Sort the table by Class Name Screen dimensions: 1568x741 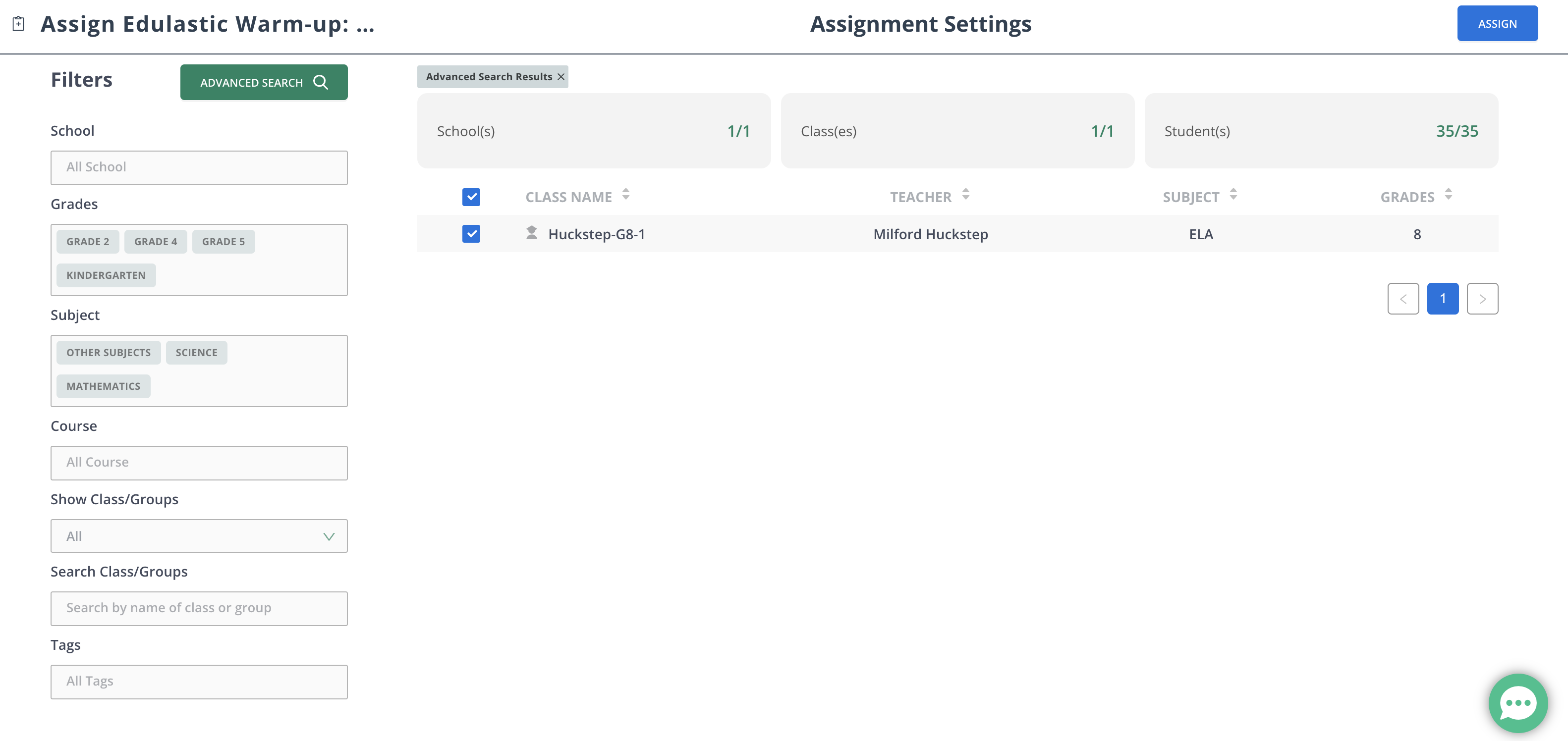coord(626,195)
